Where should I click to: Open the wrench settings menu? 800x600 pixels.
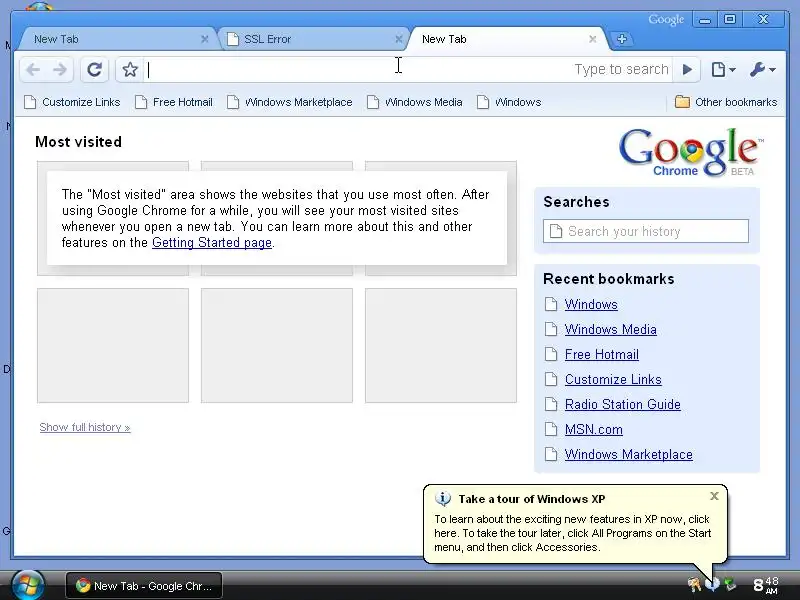click(763, 69)
